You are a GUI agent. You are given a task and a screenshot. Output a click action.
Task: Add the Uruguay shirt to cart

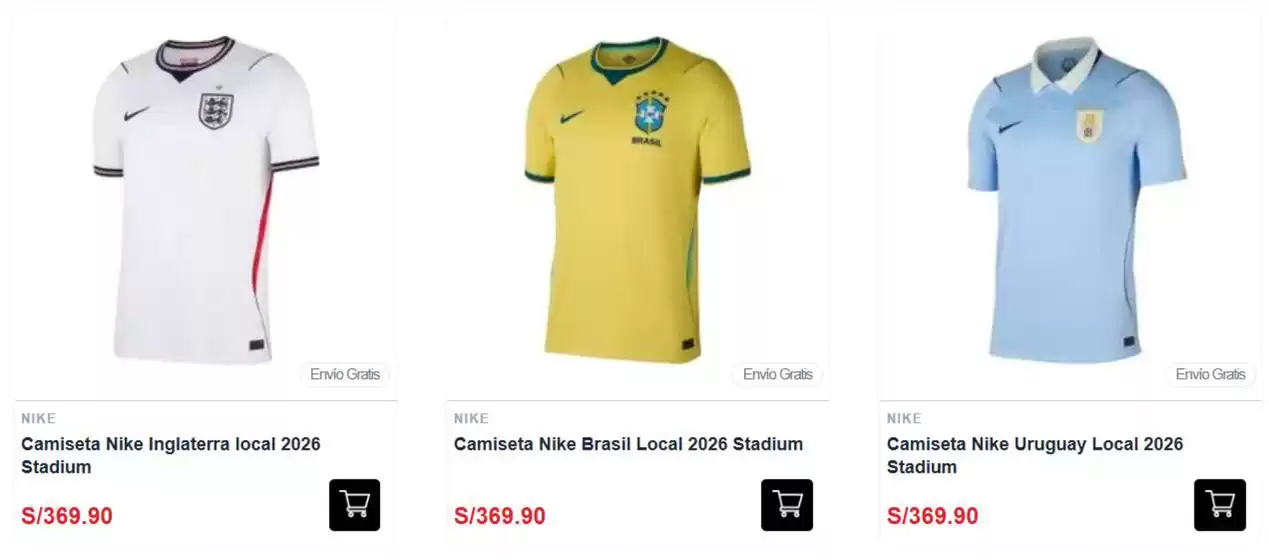1220,505
